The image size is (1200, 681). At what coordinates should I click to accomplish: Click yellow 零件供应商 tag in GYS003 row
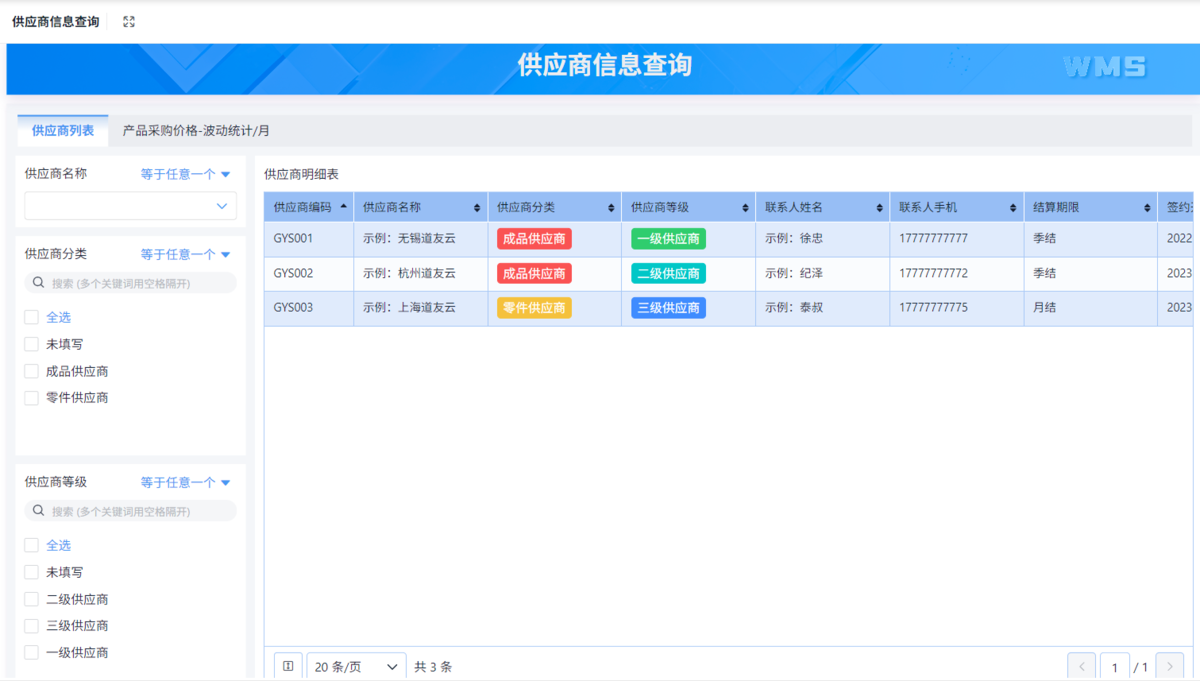pos(534,308)
